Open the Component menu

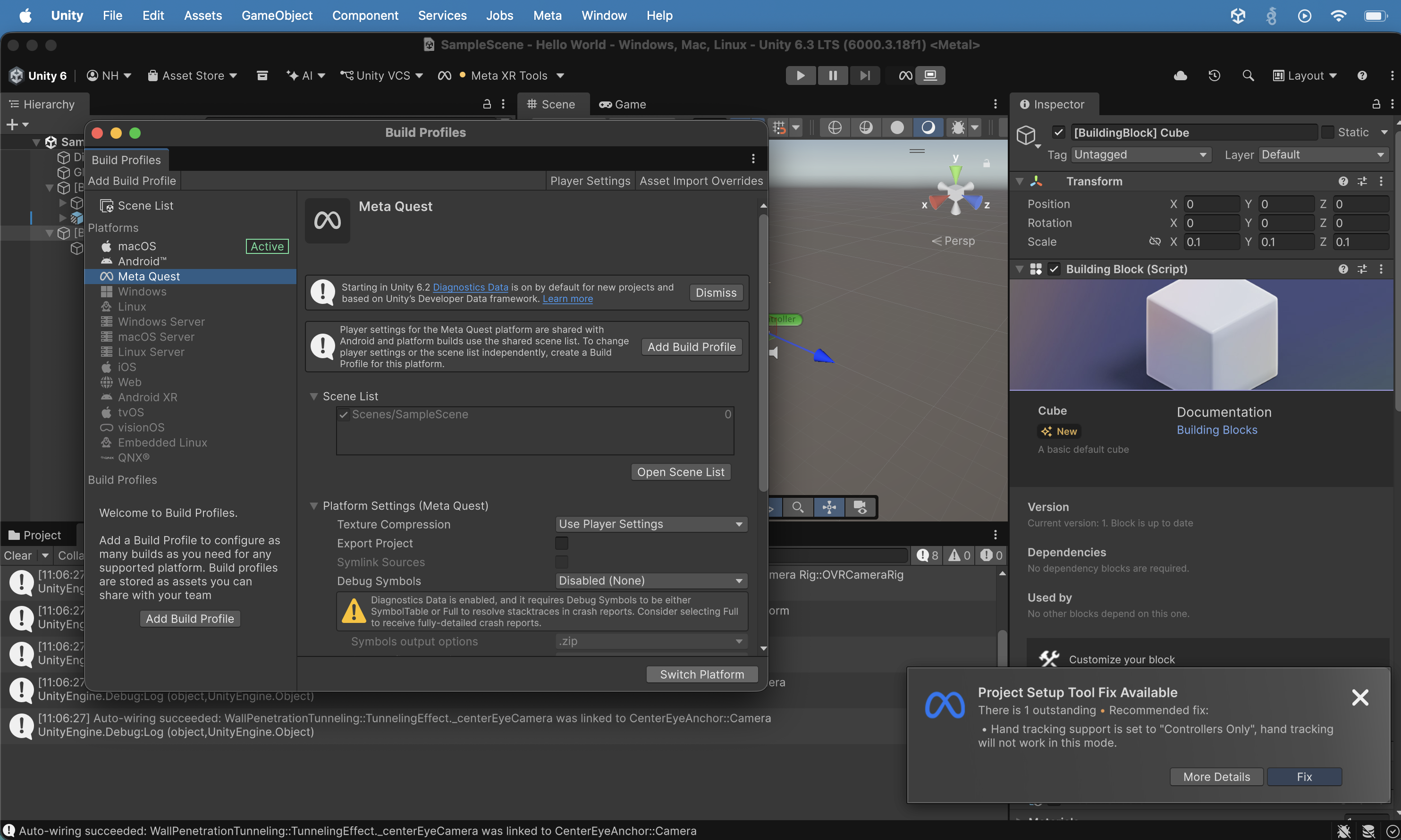point(365,15)
